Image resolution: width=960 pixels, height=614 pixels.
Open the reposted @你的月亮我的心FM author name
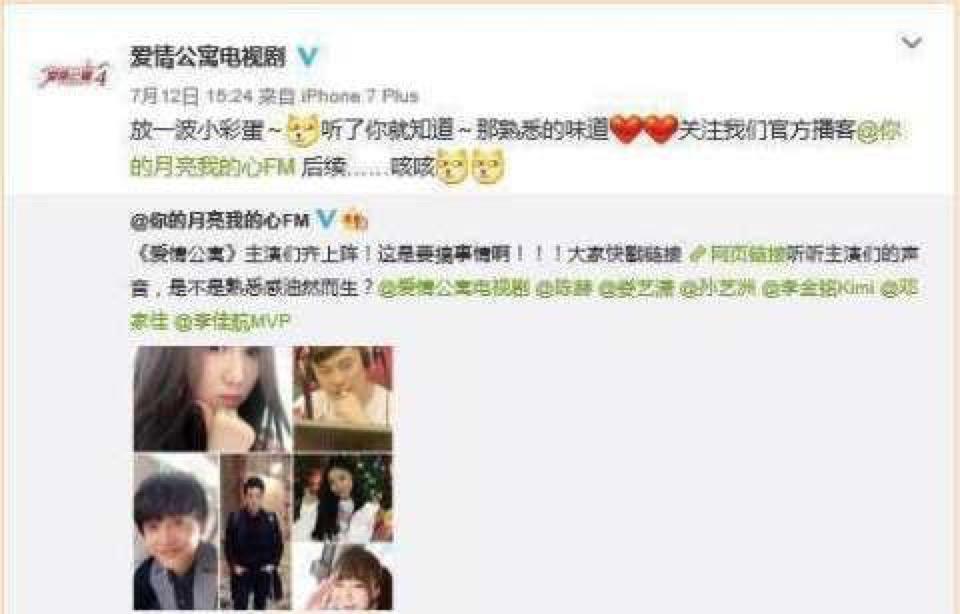click(x=219, y=220)
